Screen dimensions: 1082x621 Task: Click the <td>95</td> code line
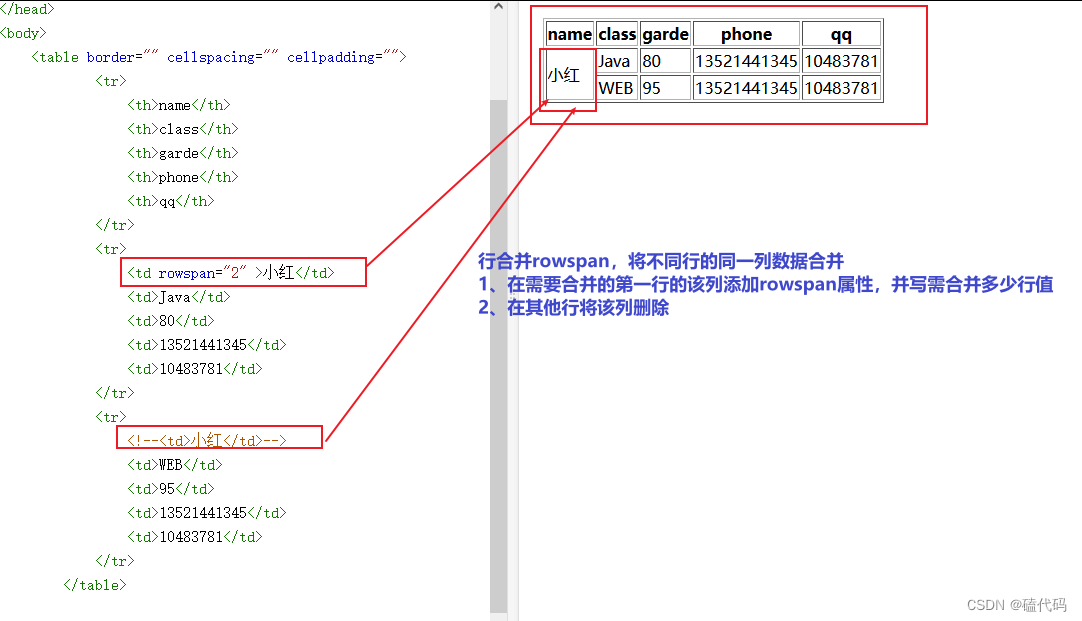pos(171,489)
